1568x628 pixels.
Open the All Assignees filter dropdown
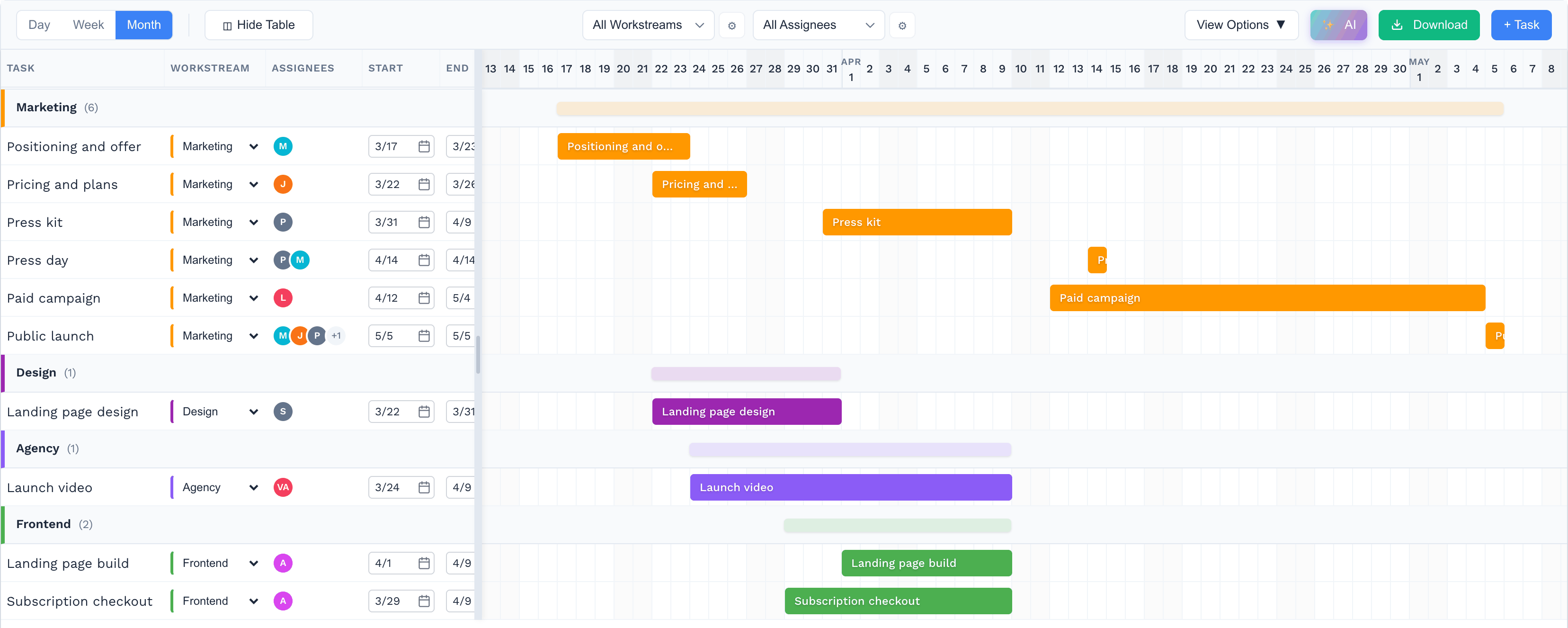[x=819, y=25]
